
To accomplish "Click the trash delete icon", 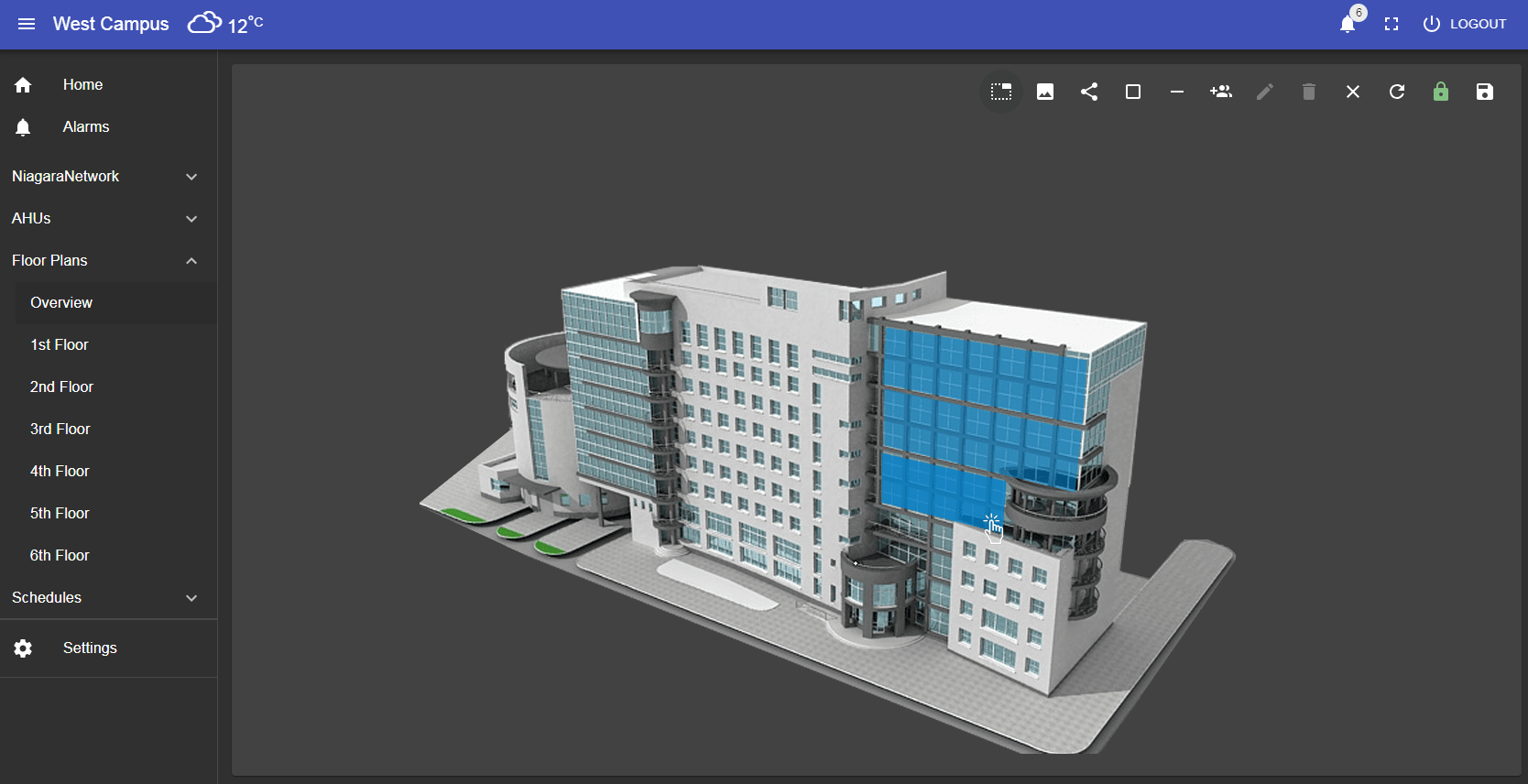I will pyautogui.click(x=1309, y=92).
